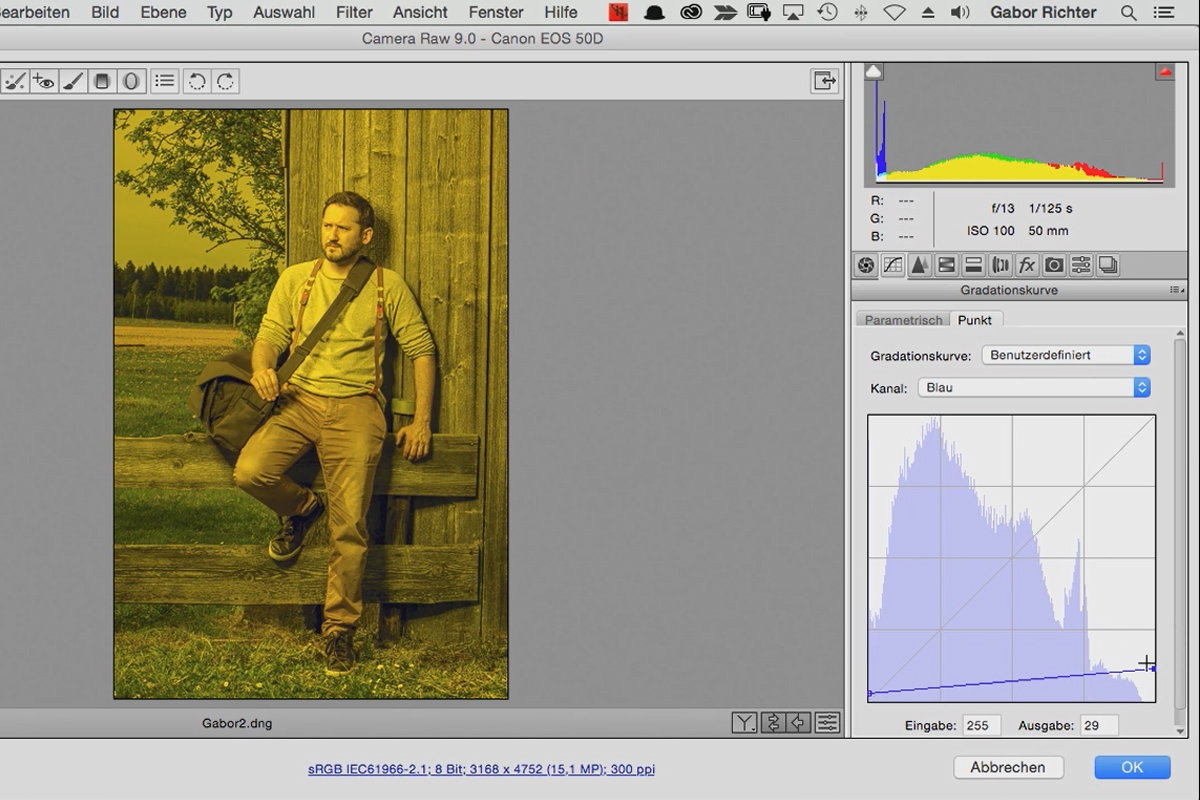Open the Kanal channel dropdown
Image resolution: width=1200 pixels, height=800 pixels.
pos(1034,387)
